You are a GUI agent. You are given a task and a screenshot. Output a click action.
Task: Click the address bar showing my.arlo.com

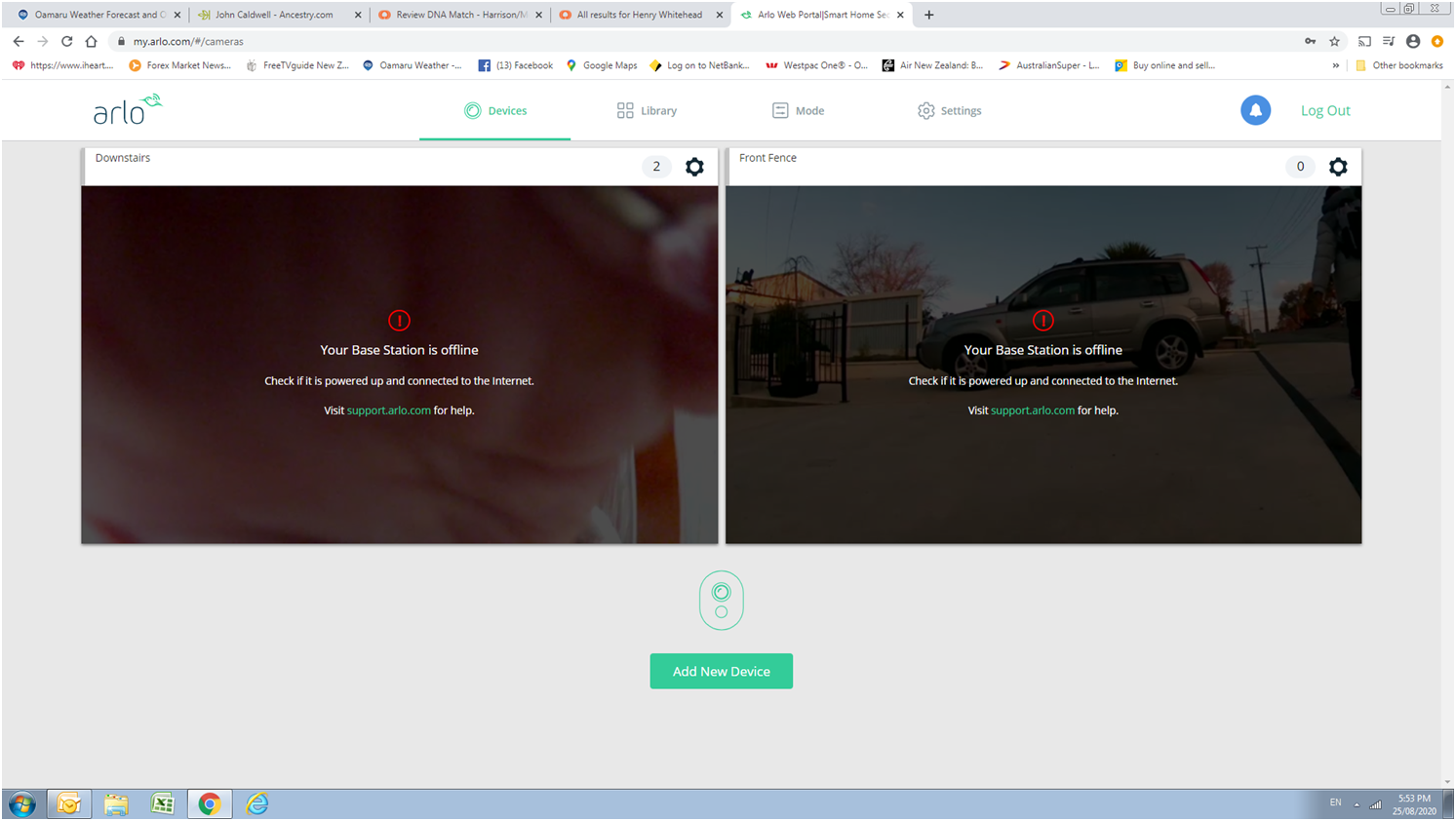click(x=683, y=41)
